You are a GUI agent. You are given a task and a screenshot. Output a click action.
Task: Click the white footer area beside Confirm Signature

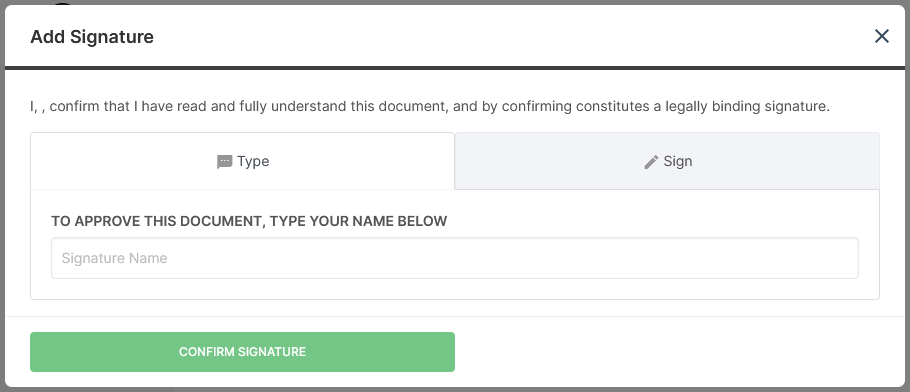[679, 352]
